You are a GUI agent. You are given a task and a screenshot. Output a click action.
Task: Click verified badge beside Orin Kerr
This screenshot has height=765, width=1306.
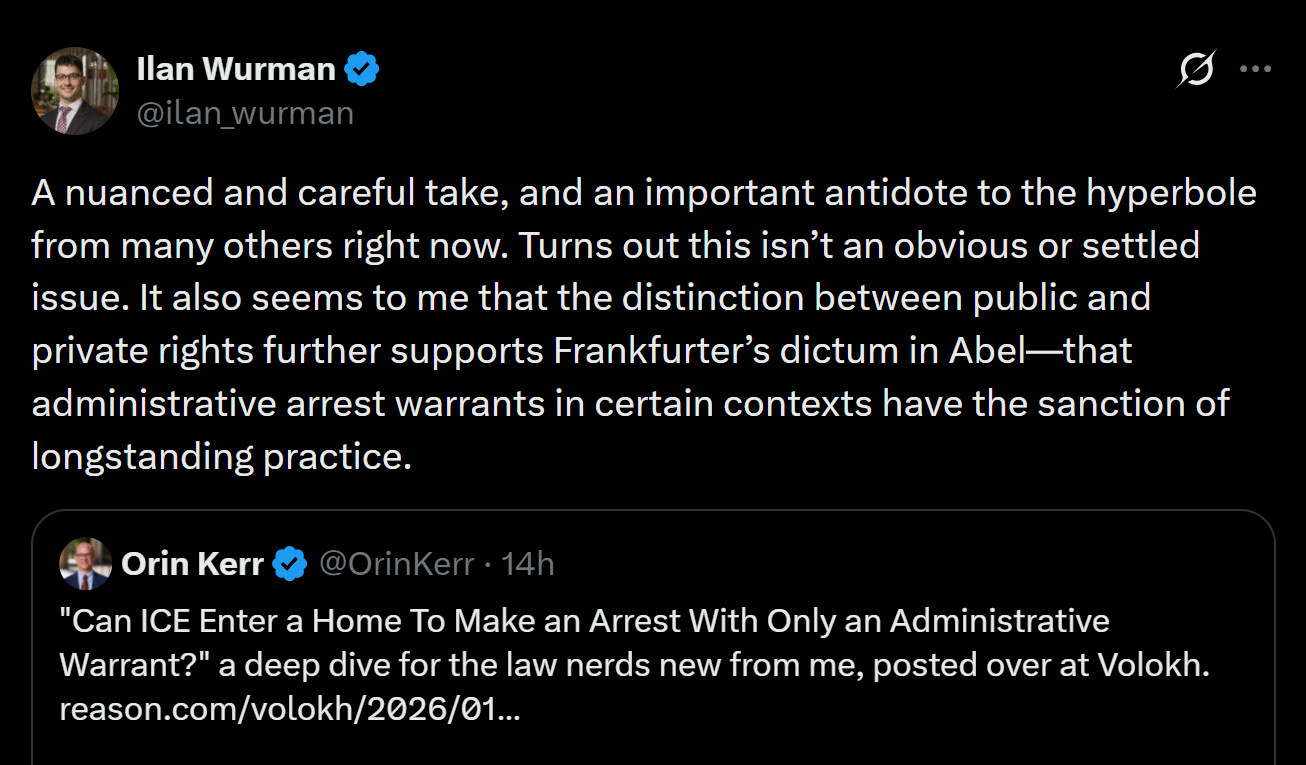pyautogui.click(x=290, y=564)
